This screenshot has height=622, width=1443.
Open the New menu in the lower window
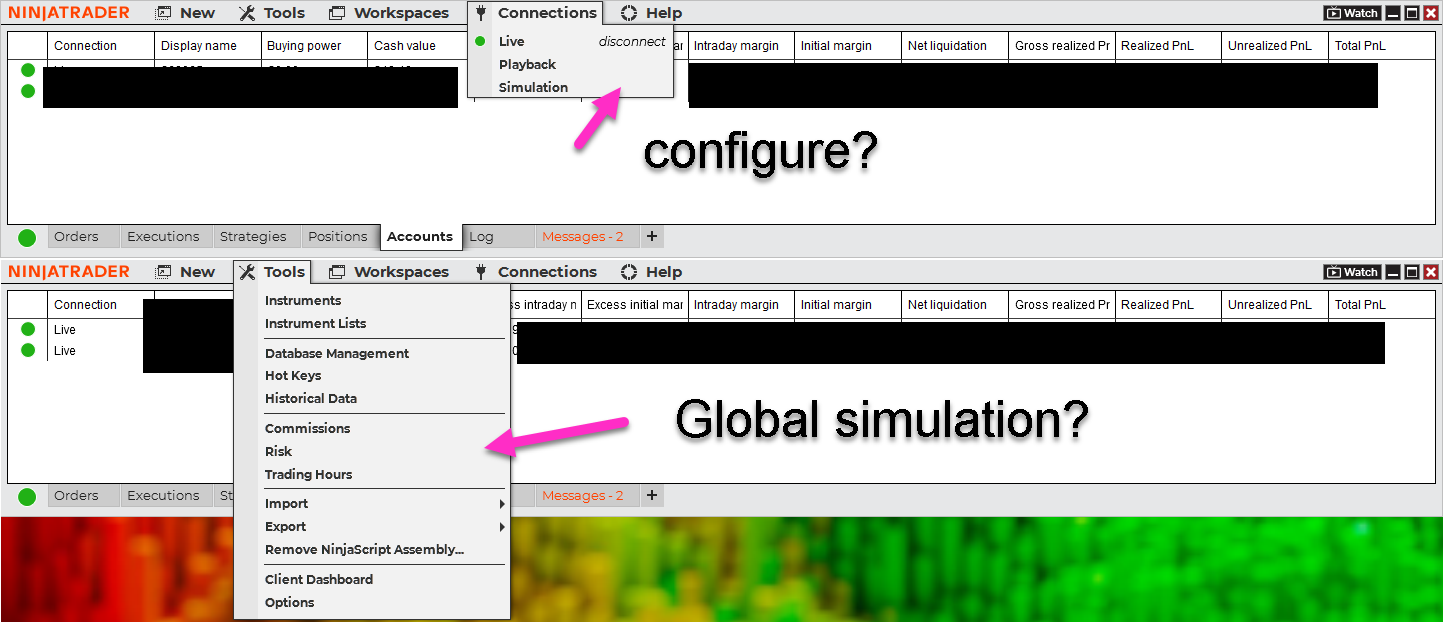(x=185, y=272)
